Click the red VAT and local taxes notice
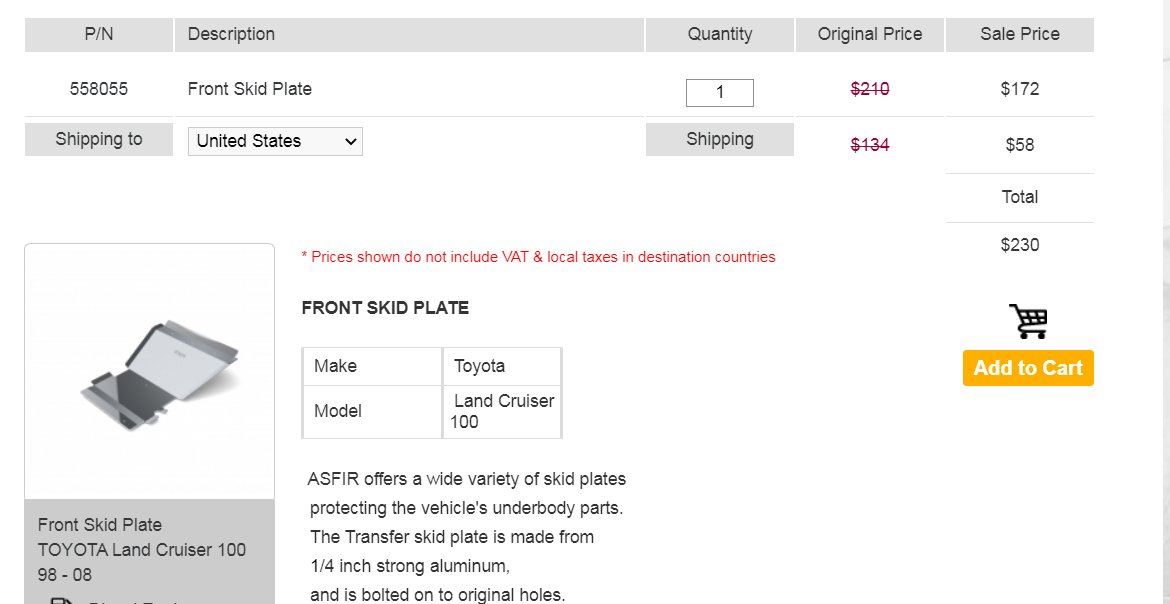 538,257
